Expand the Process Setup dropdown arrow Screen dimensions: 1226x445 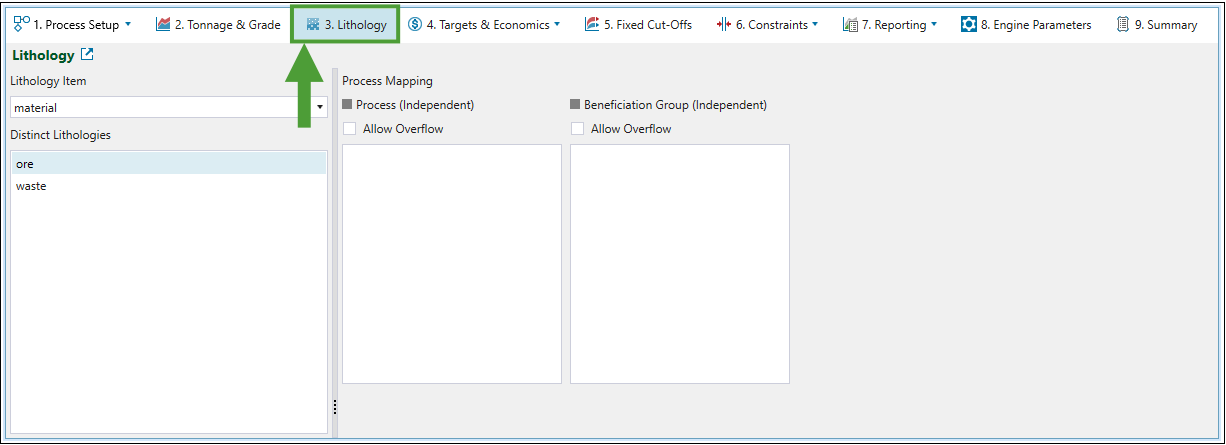click(x=128, y=24)
